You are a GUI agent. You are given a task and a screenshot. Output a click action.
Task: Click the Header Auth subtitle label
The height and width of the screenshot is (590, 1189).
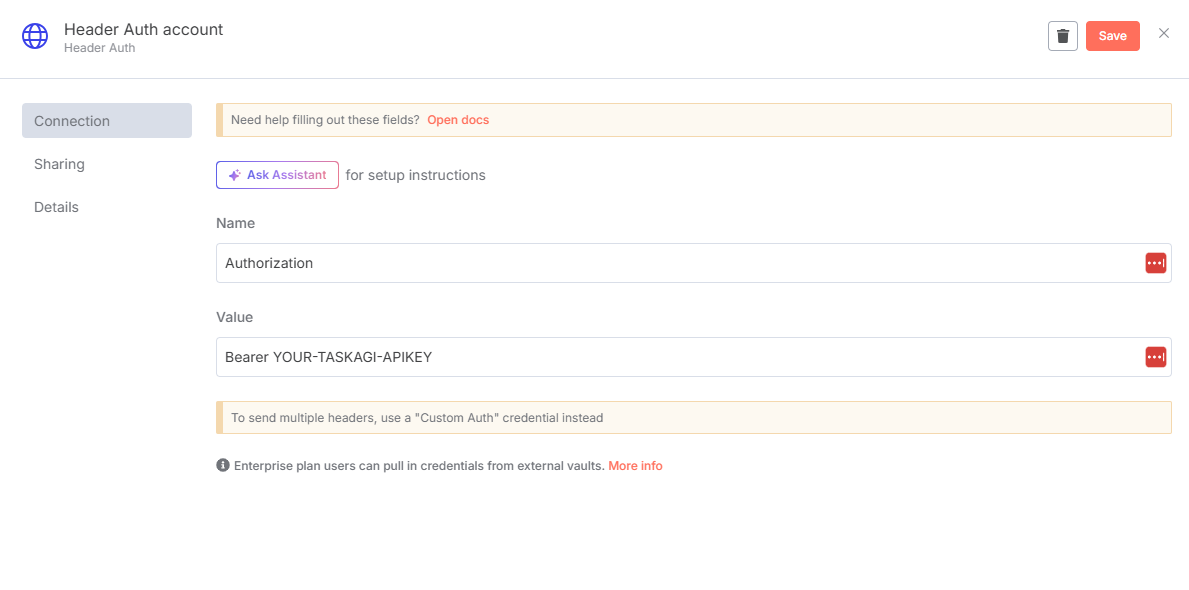coord(99,47)
